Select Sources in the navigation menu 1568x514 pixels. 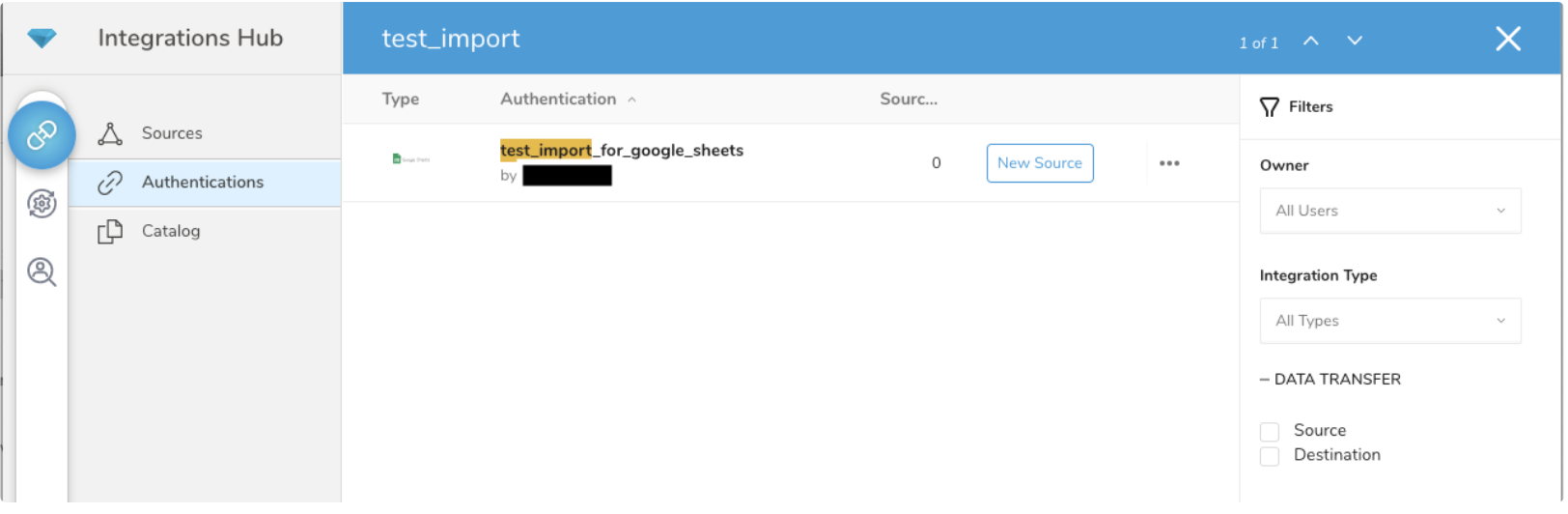(x=172, y=133)
